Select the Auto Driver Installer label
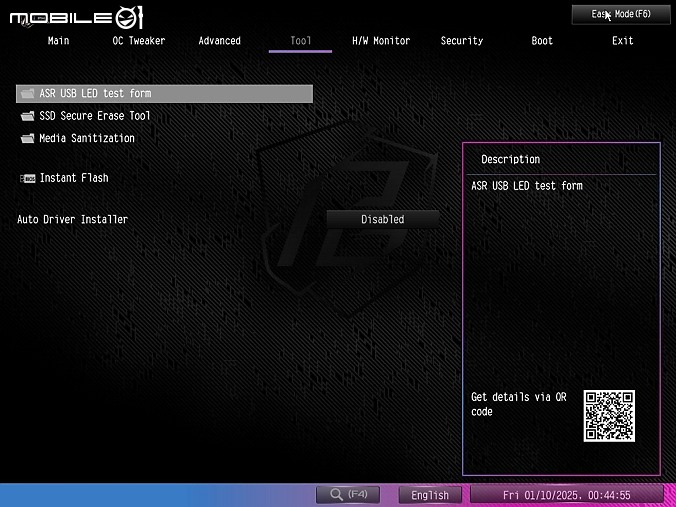This screenshot has height=507, width=676. point(72,219)
